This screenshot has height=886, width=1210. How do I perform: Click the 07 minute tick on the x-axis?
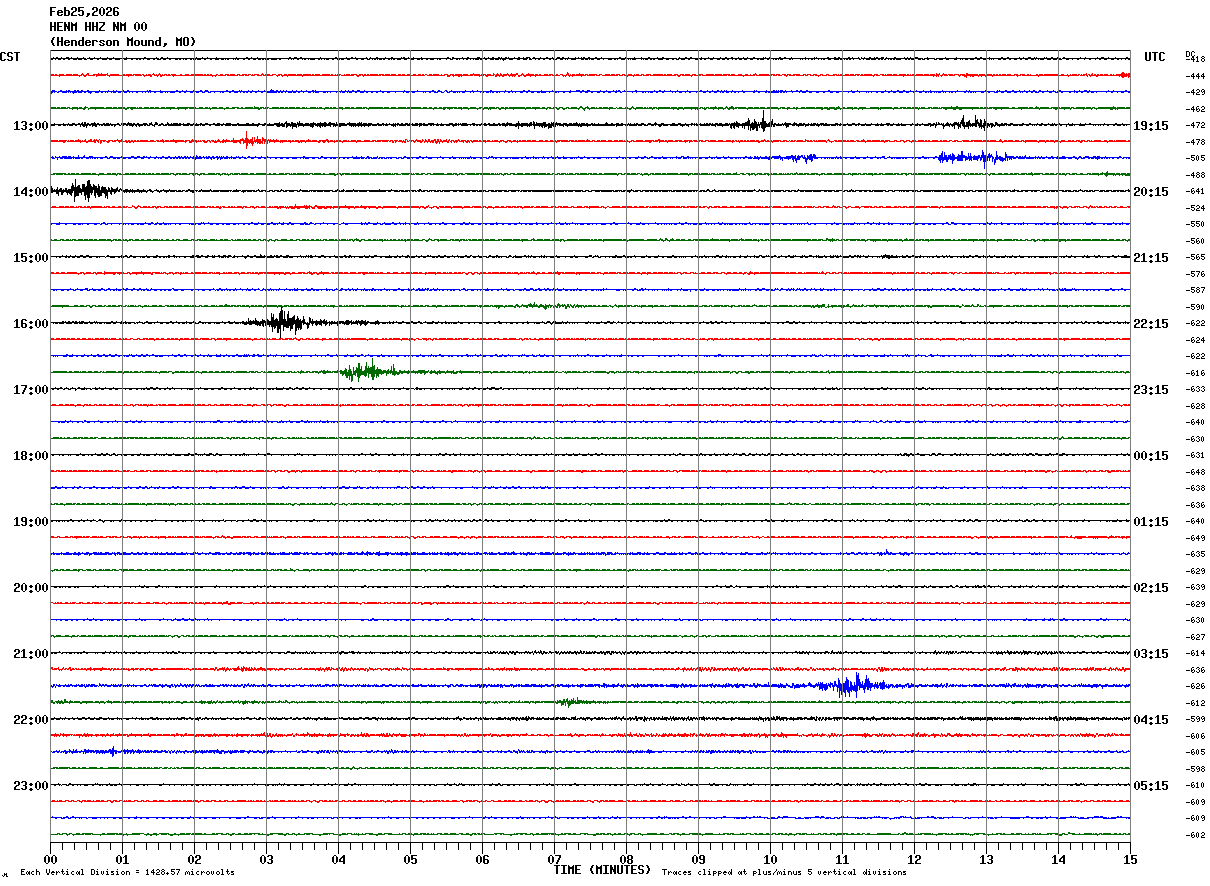click(x=554, y=860)
